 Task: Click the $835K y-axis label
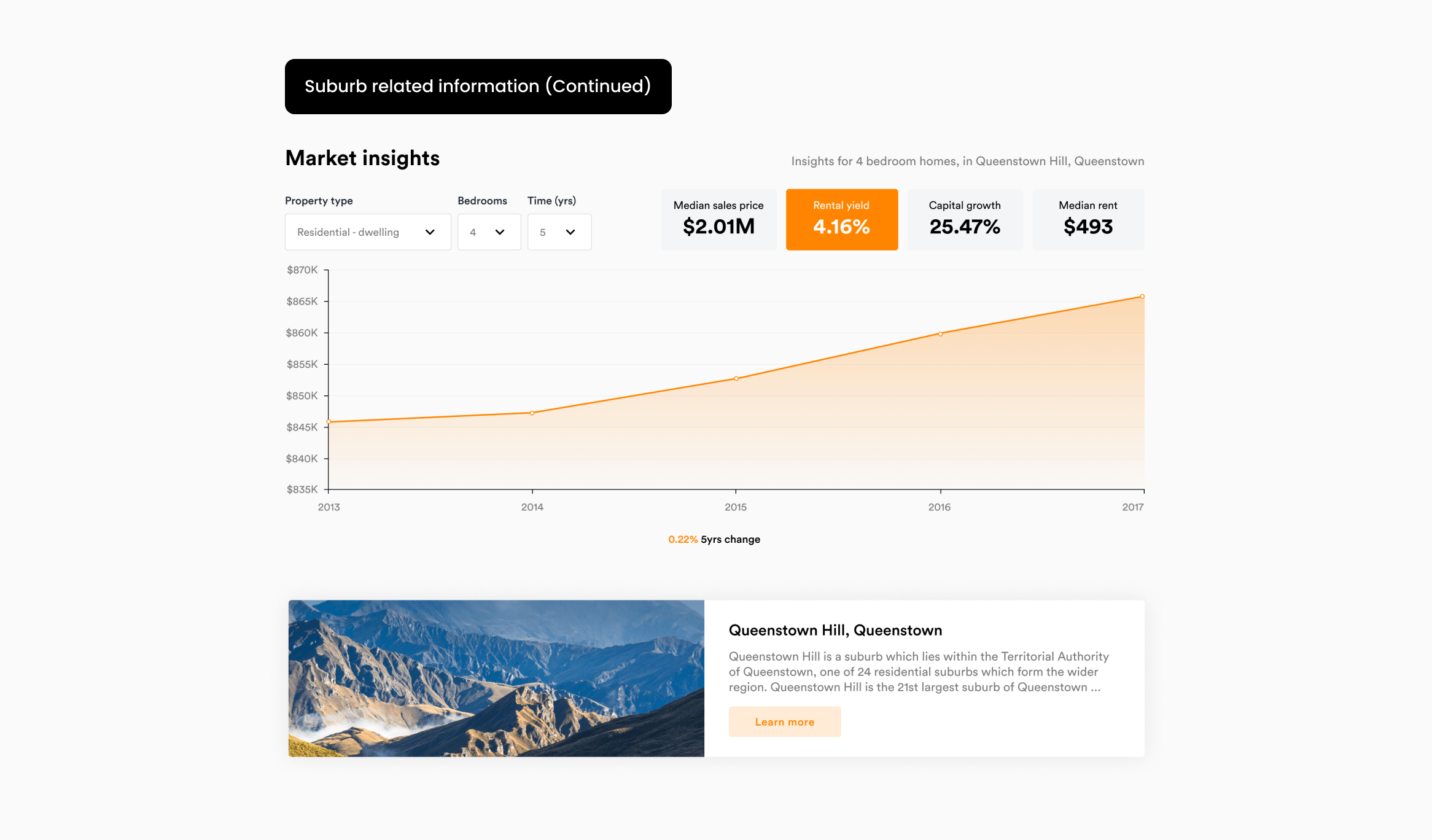click(x=302, y=489)
